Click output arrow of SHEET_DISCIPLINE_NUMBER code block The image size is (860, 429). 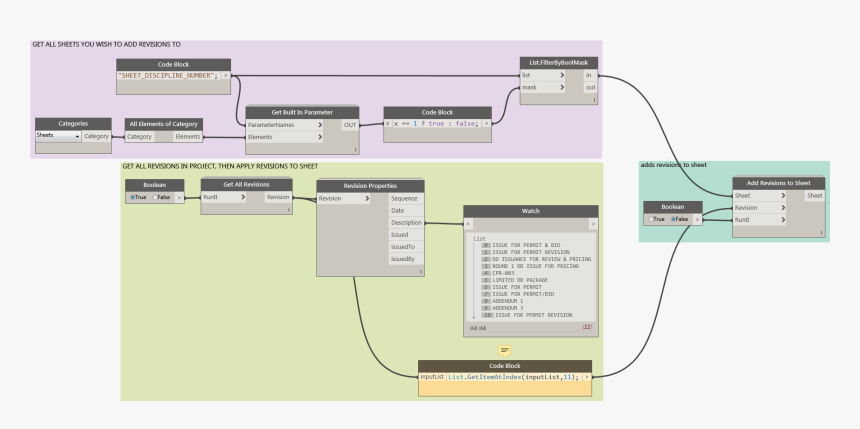tap(225, 75)
